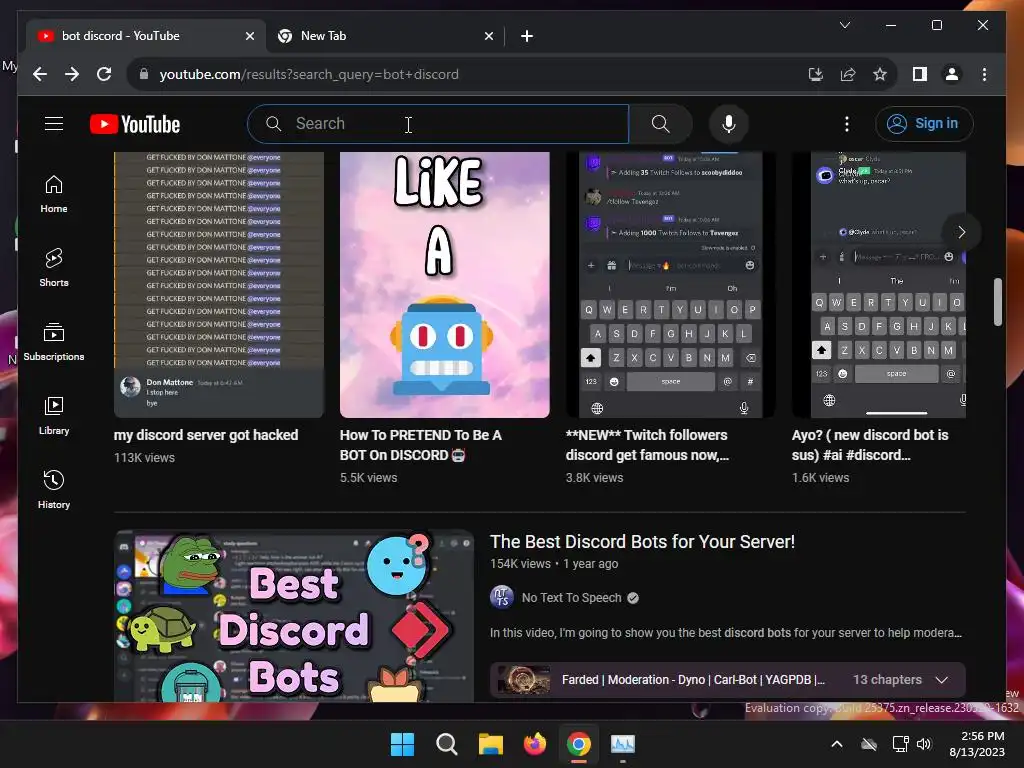Click 'The Best Discord Bots for Your Server!' title
This screenshot has height=768, width=1024.
click(x=643, y=541)
